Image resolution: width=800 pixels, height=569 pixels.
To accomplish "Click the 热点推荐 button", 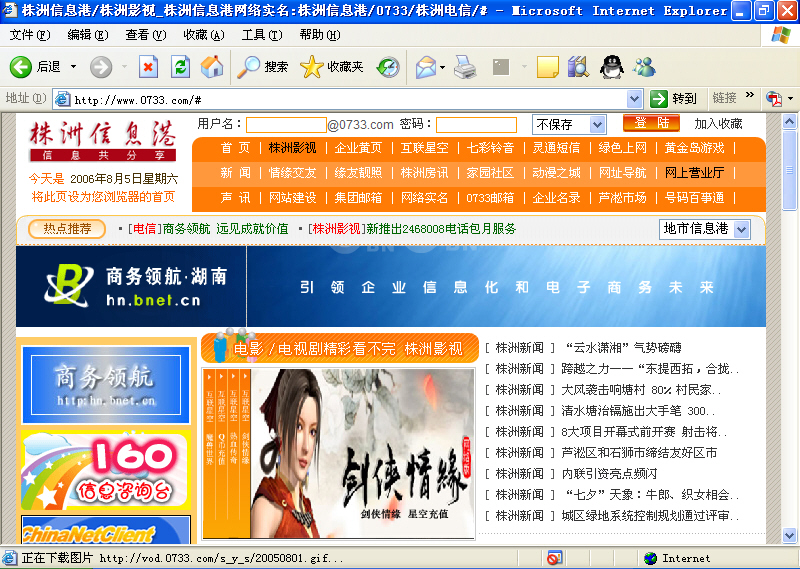I will pos(67,229).
